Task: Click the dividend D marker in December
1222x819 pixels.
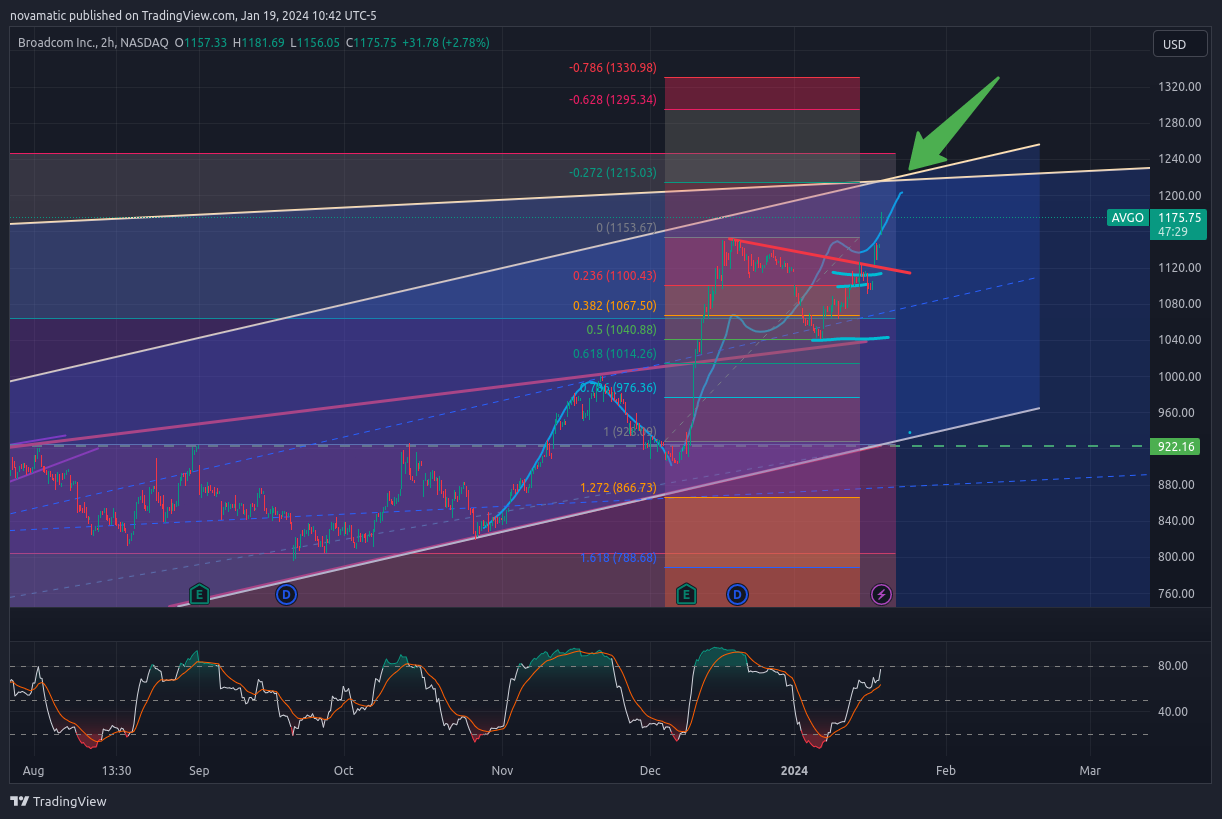Action: [737, 594]
